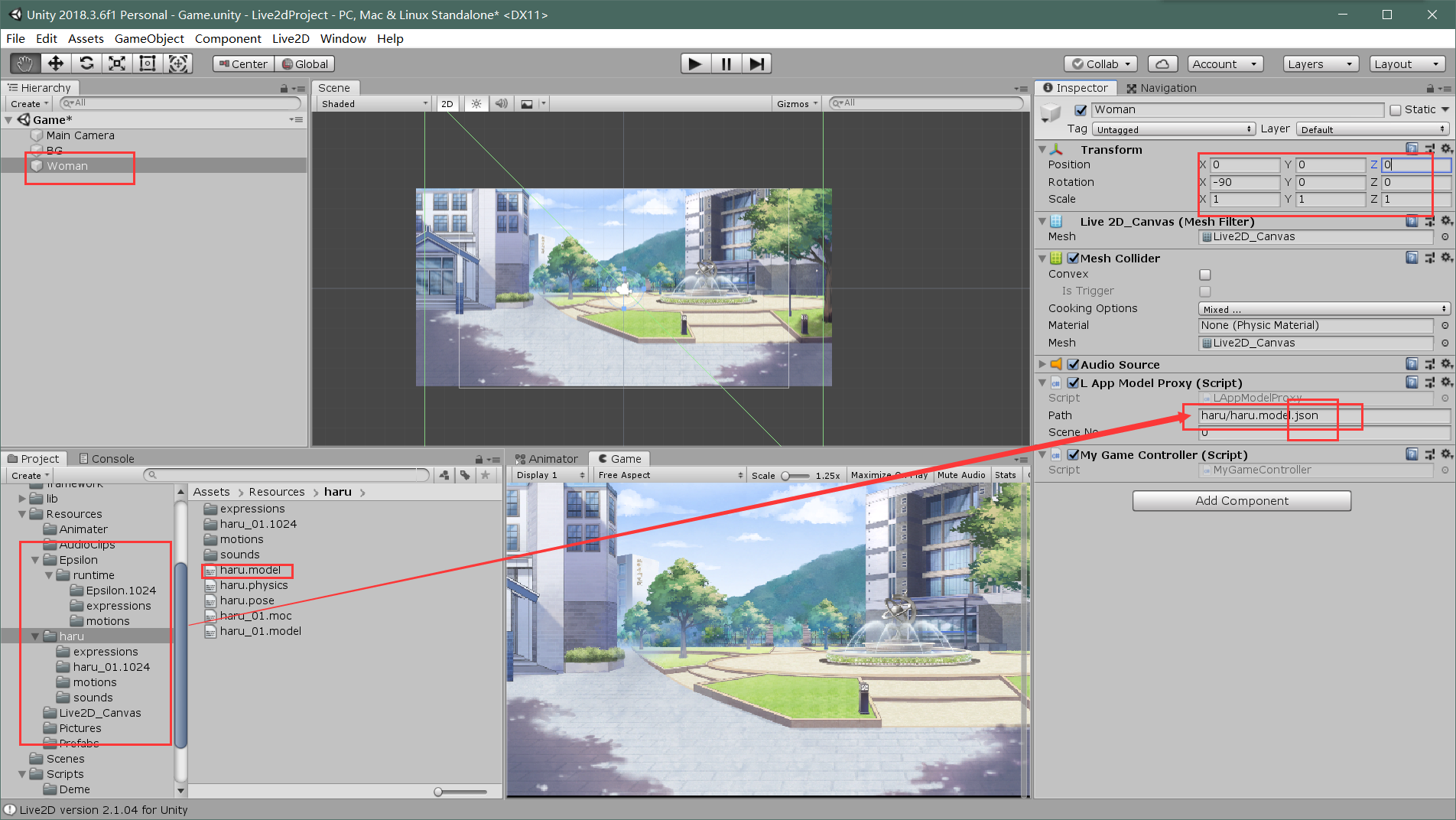Open the Layer Default dropdown
Image resolution: width=1456 pixels, height=820 pixels.
point(1373,129)
